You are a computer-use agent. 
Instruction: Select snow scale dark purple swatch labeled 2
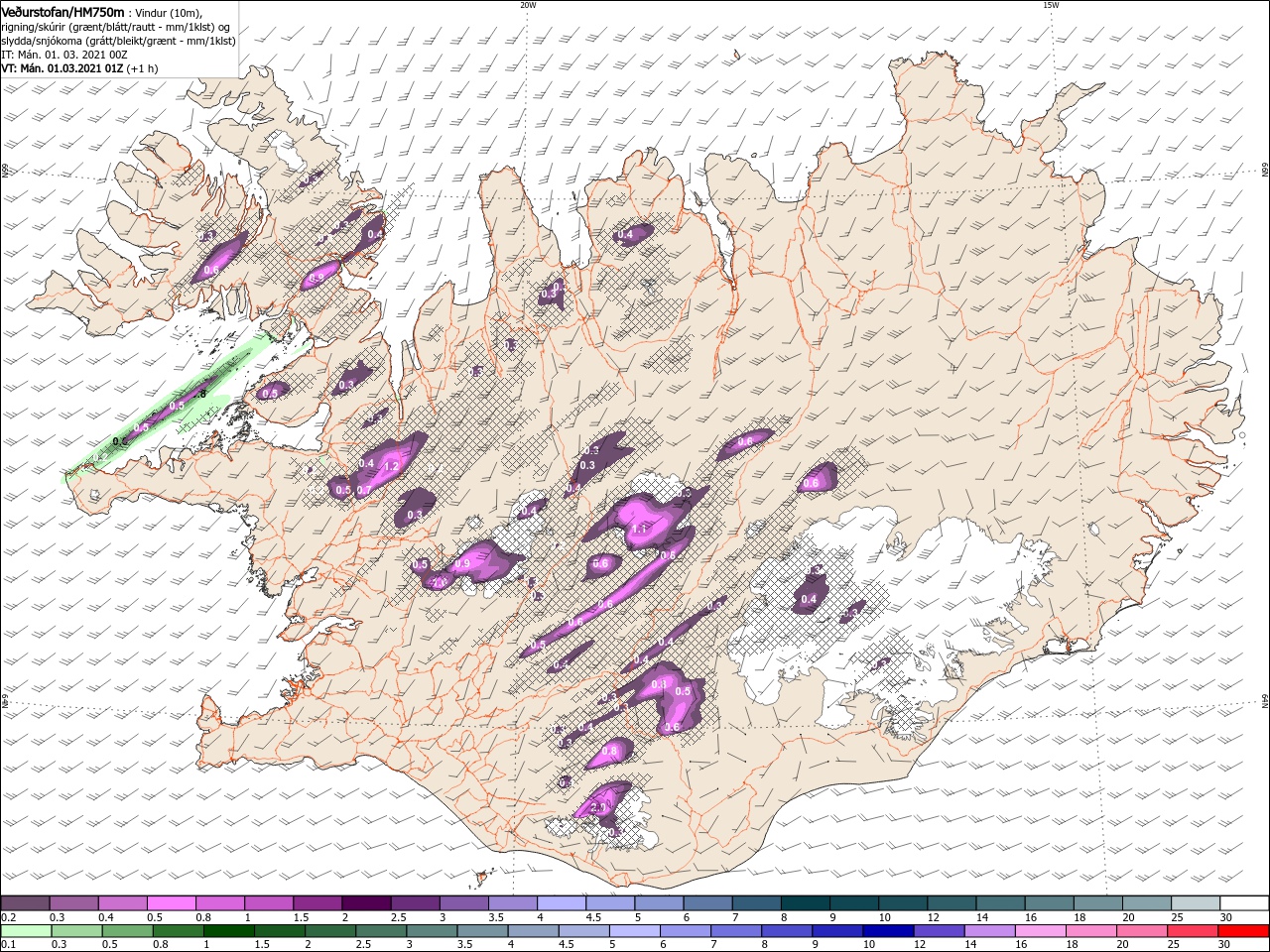click(x=366, y=903)
